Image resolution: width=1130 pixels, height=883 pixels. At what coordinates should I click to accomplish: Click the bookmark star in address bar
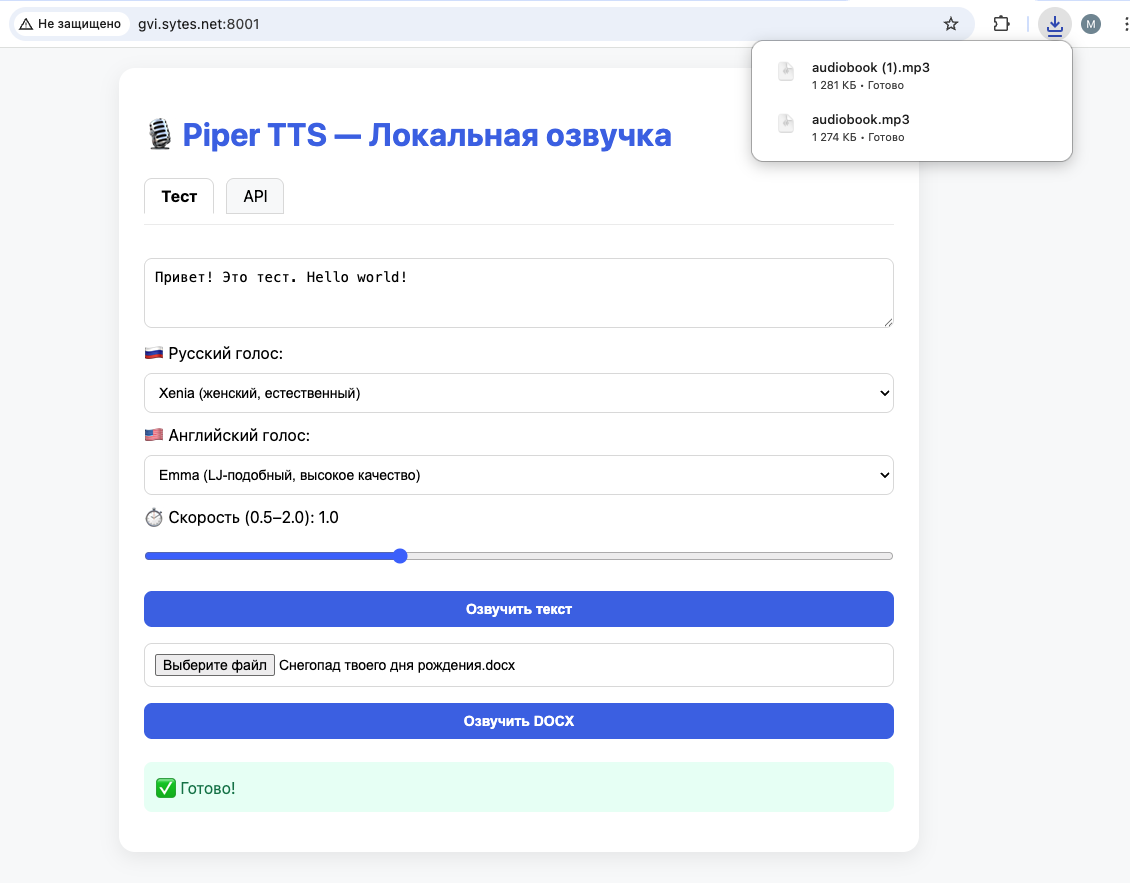(950, 23)
